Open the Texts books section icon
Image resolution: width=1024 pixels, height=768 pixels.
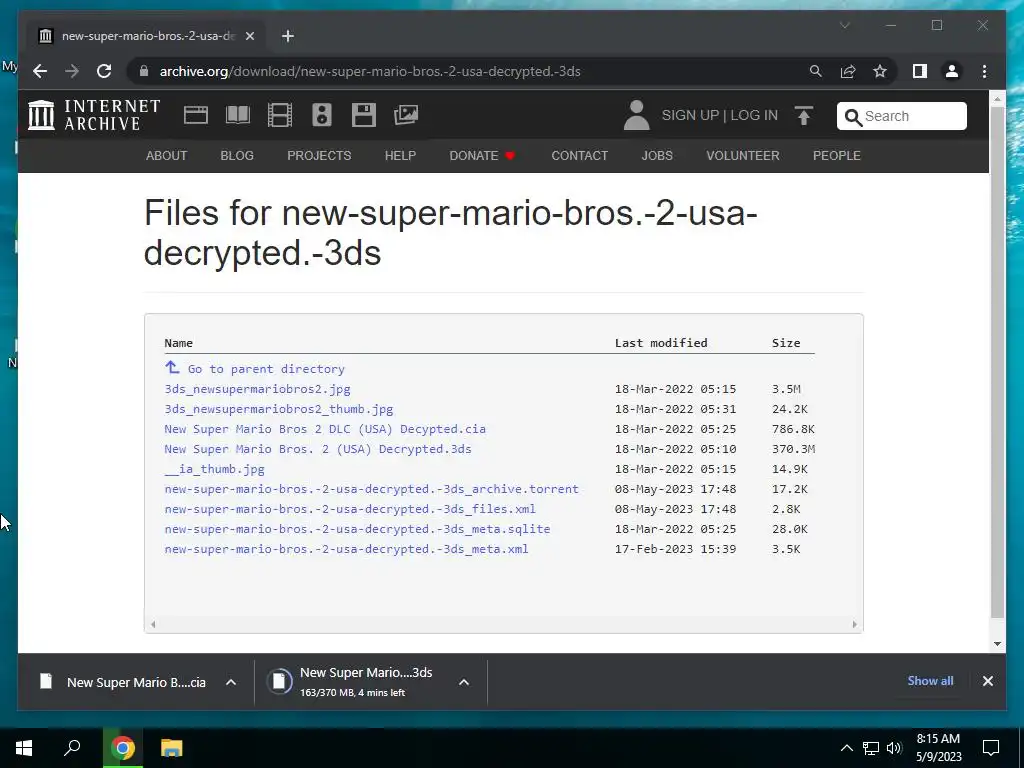[238, 115]
